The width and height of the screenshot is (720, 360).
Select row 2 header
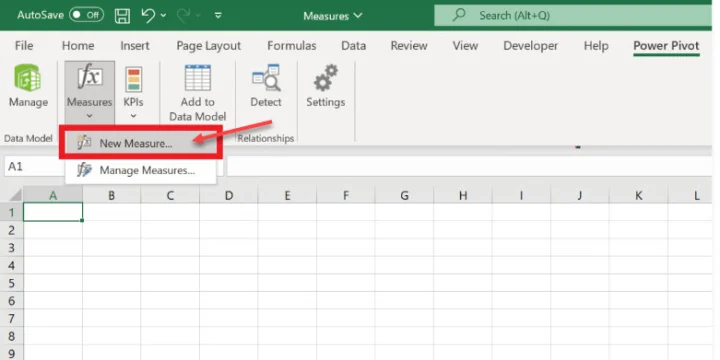pyautogui.click(x=11, y=230)
